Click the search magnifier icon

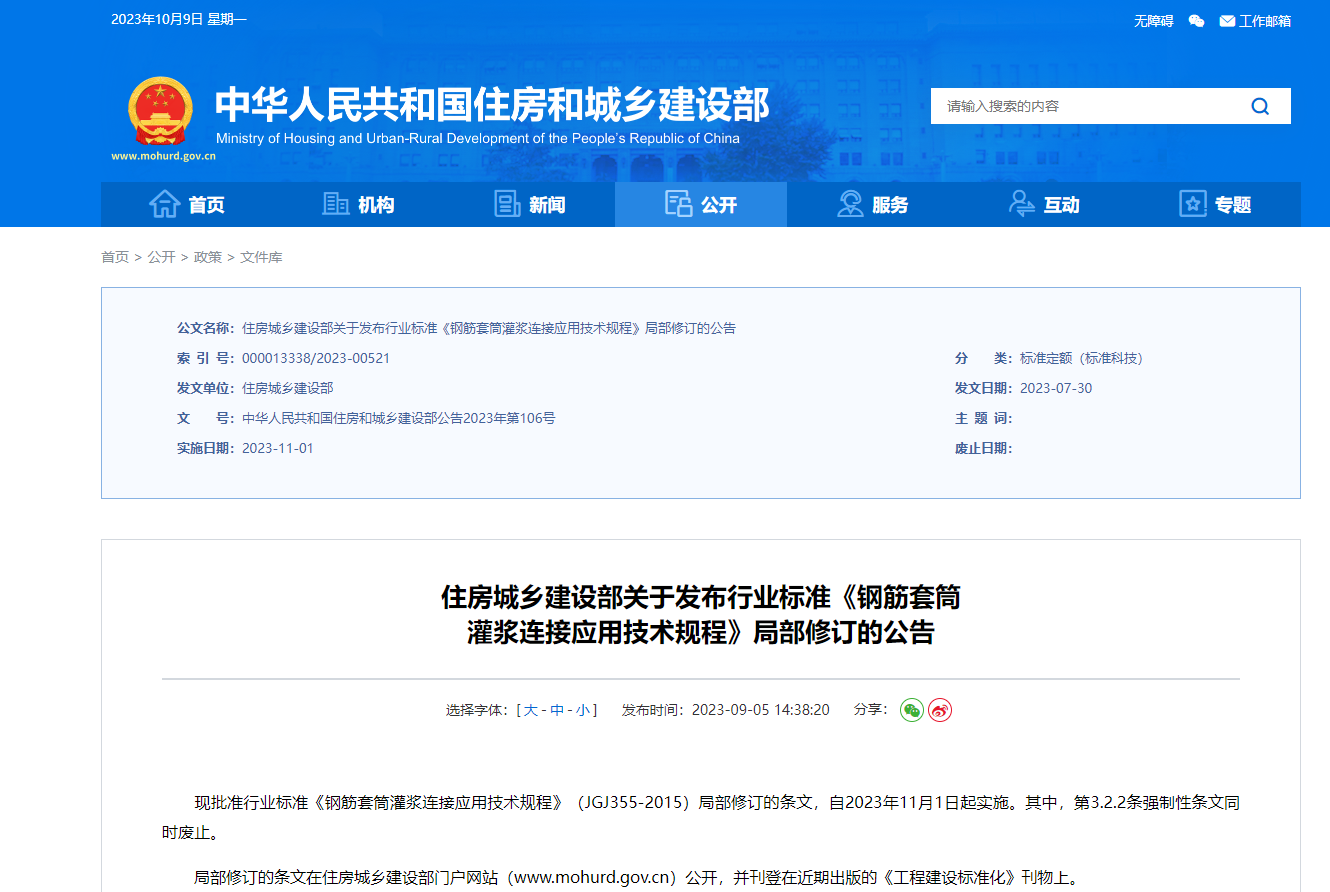pos(1259,105)
